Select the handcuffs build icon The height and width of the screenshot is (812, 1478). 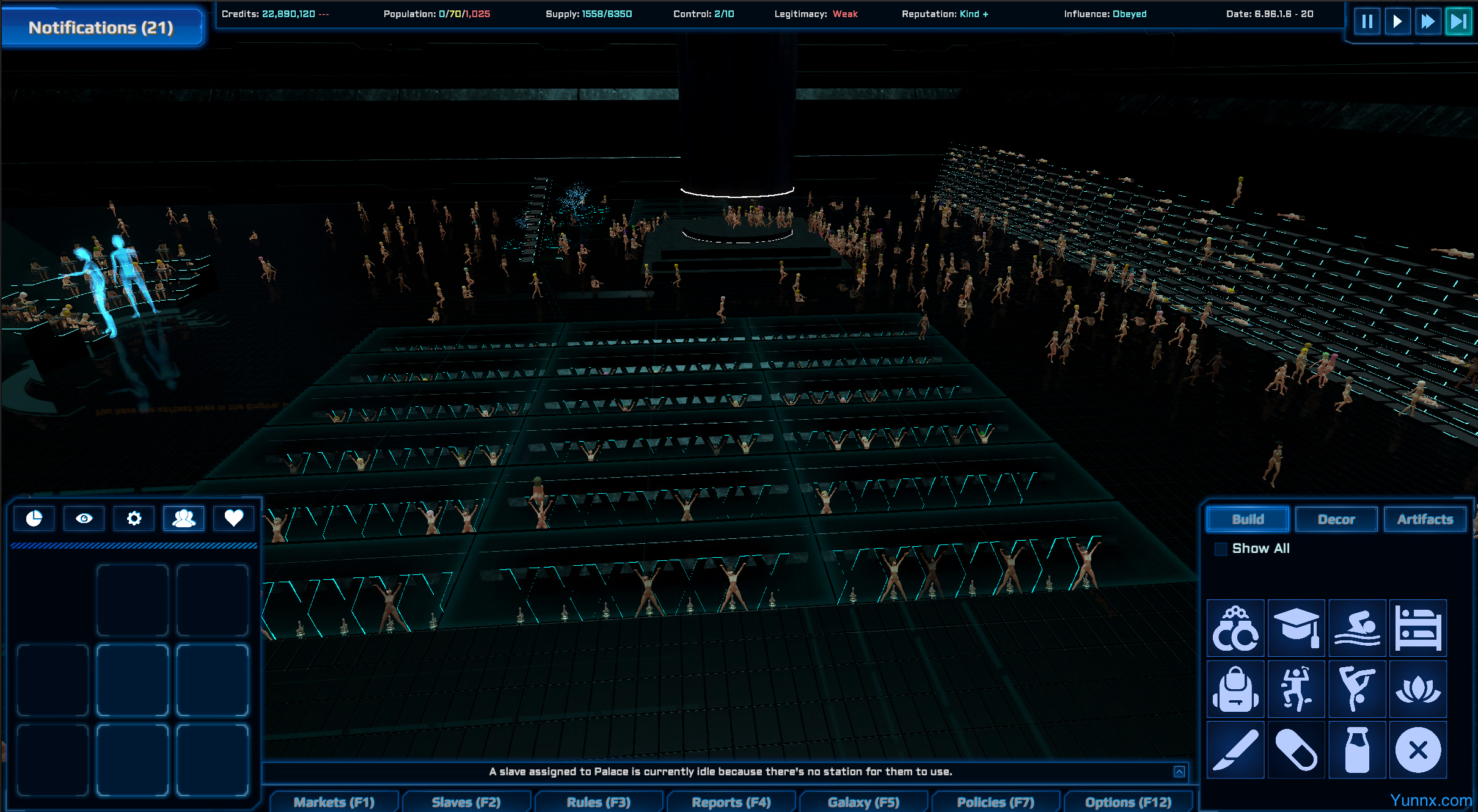[1235, 628]
